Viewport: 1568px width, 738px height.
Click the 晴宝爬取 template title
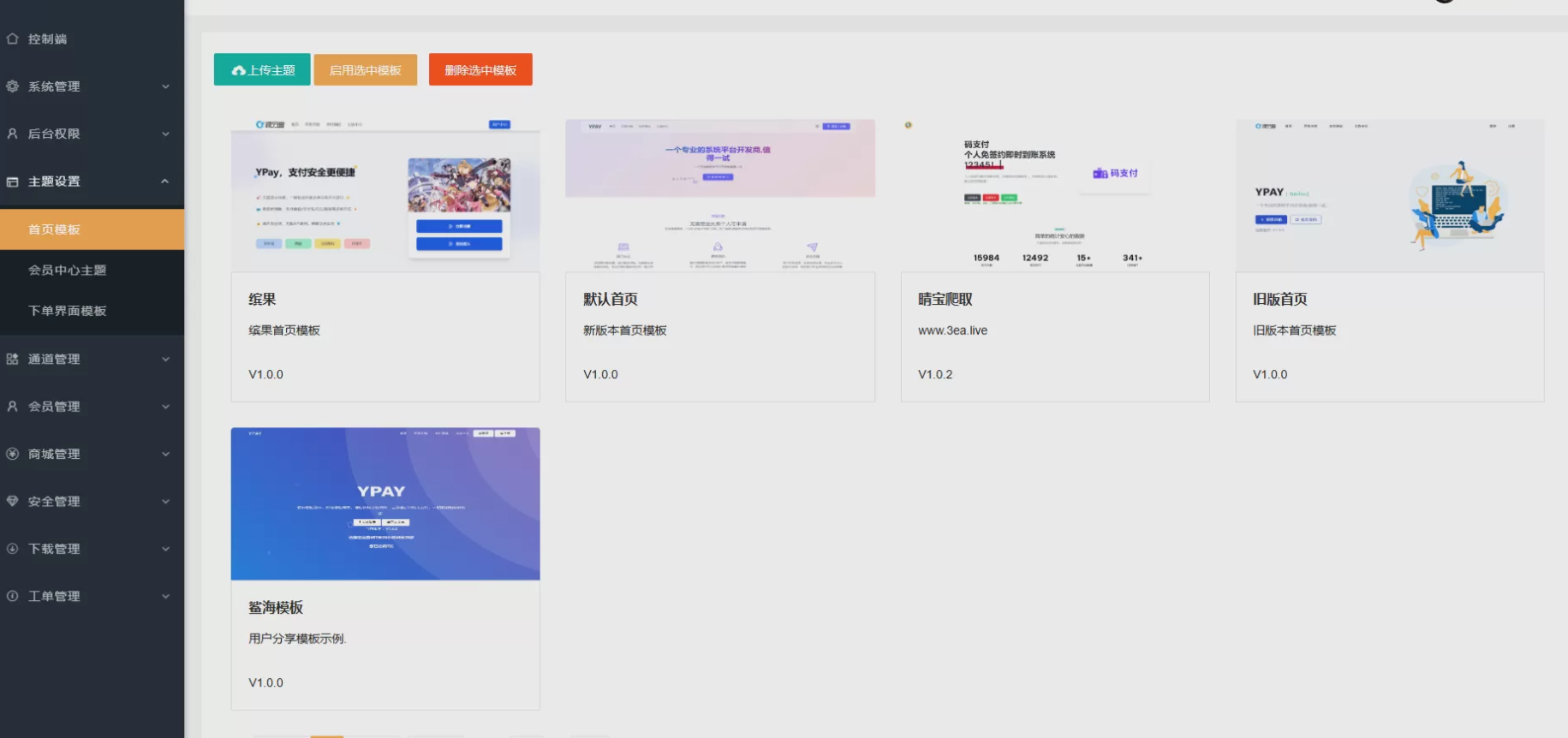945,299
